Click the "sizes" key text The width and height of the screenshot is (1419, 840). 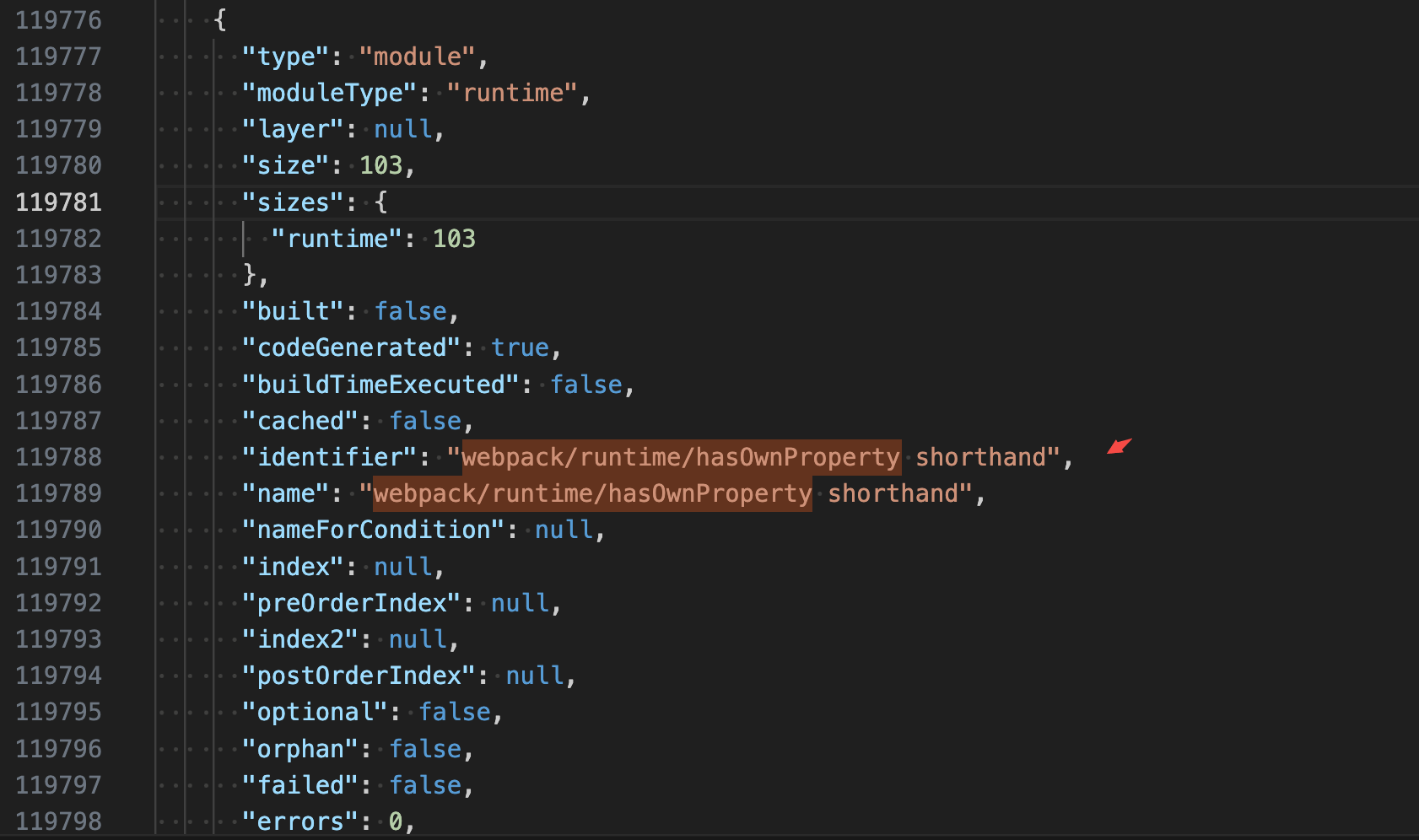pos(293,202)
